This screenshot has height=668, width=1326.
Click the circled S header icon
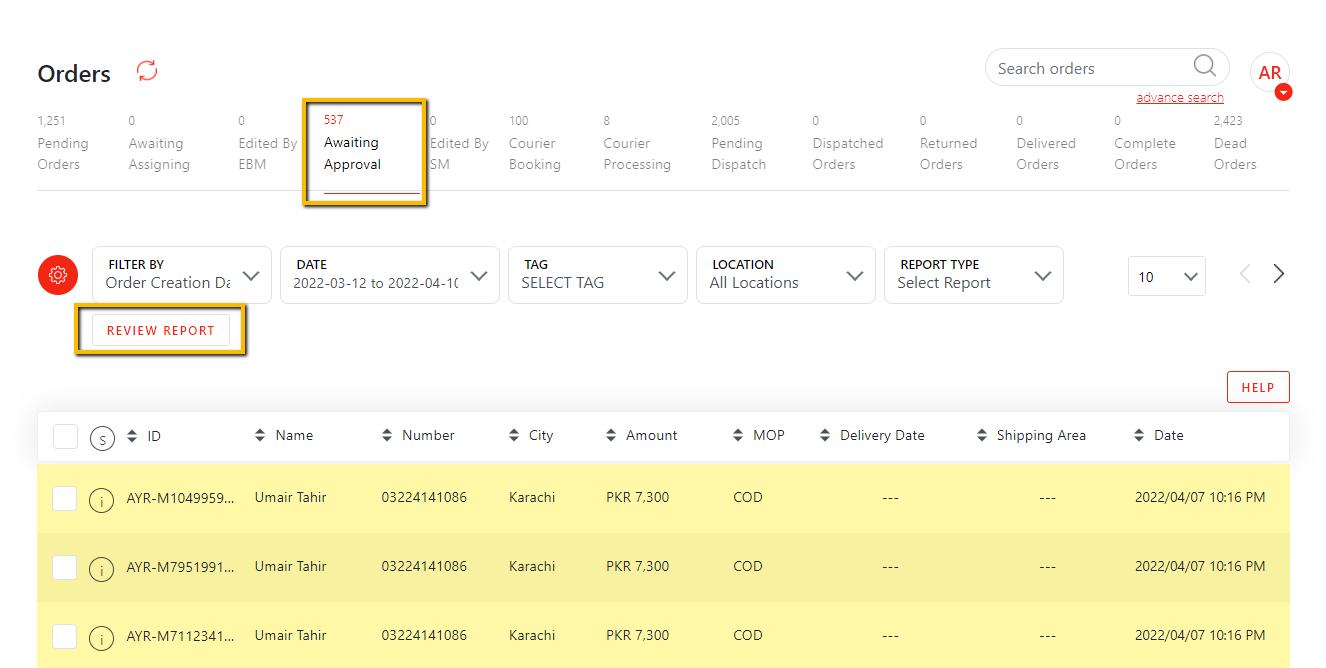click(x=101, y=437)
